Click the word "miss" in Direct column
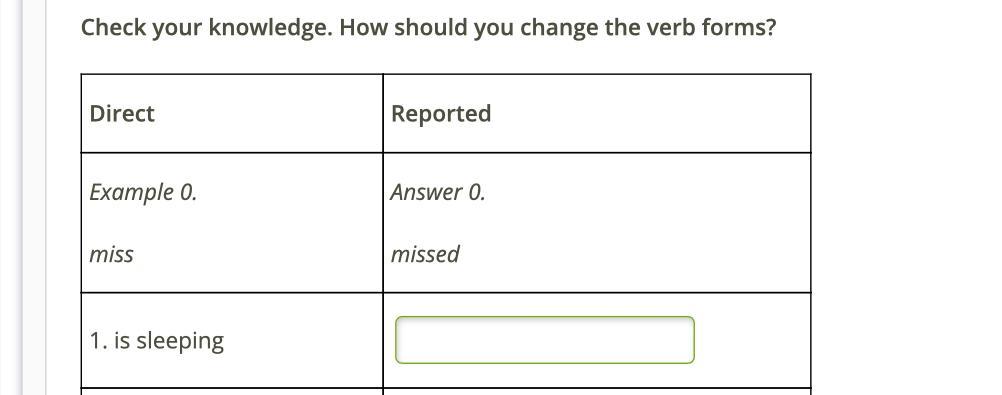Image resolution: width=1002 pixels, height=395 pixels. [x=111, y=254]
